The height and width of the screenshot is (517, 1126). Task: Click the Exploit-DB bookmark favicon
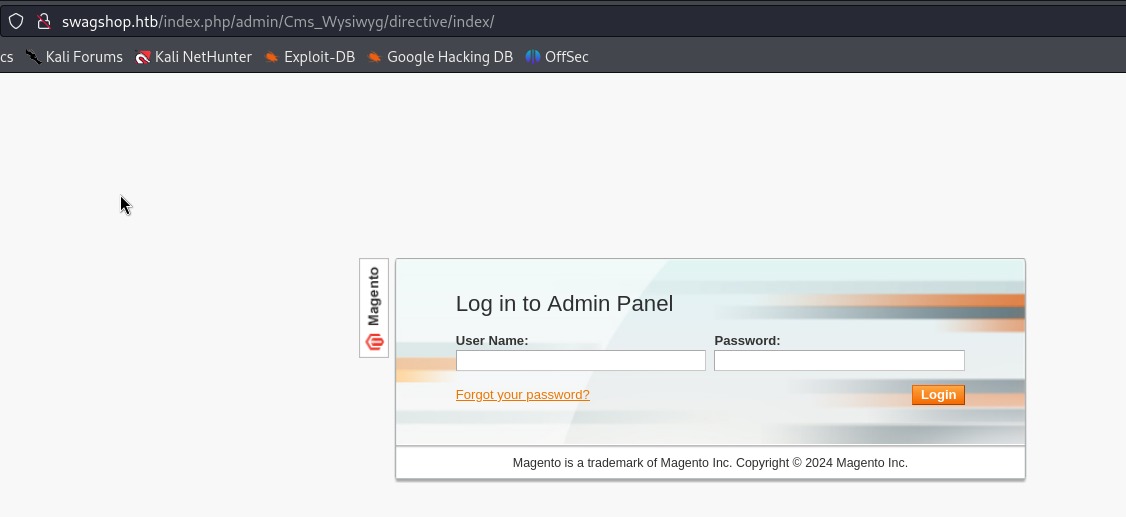[x=271, y=57]
